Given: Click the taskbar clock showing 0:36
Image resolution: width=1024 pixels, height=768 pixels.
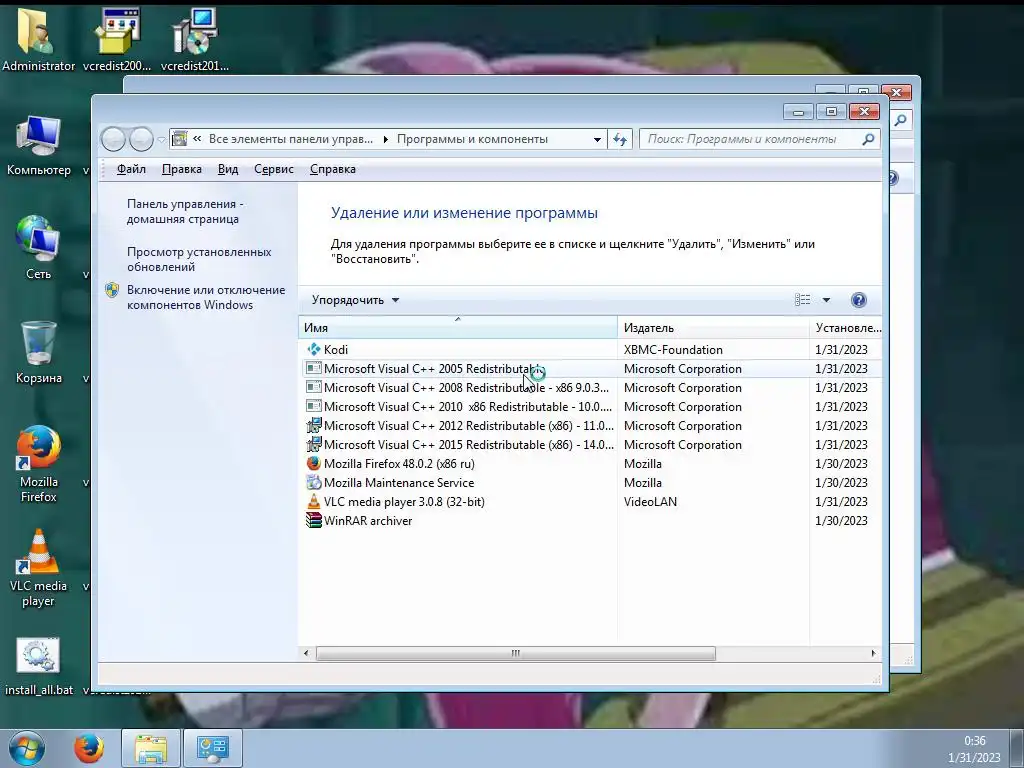Looking at the screenshot, I should pos(975,741).
